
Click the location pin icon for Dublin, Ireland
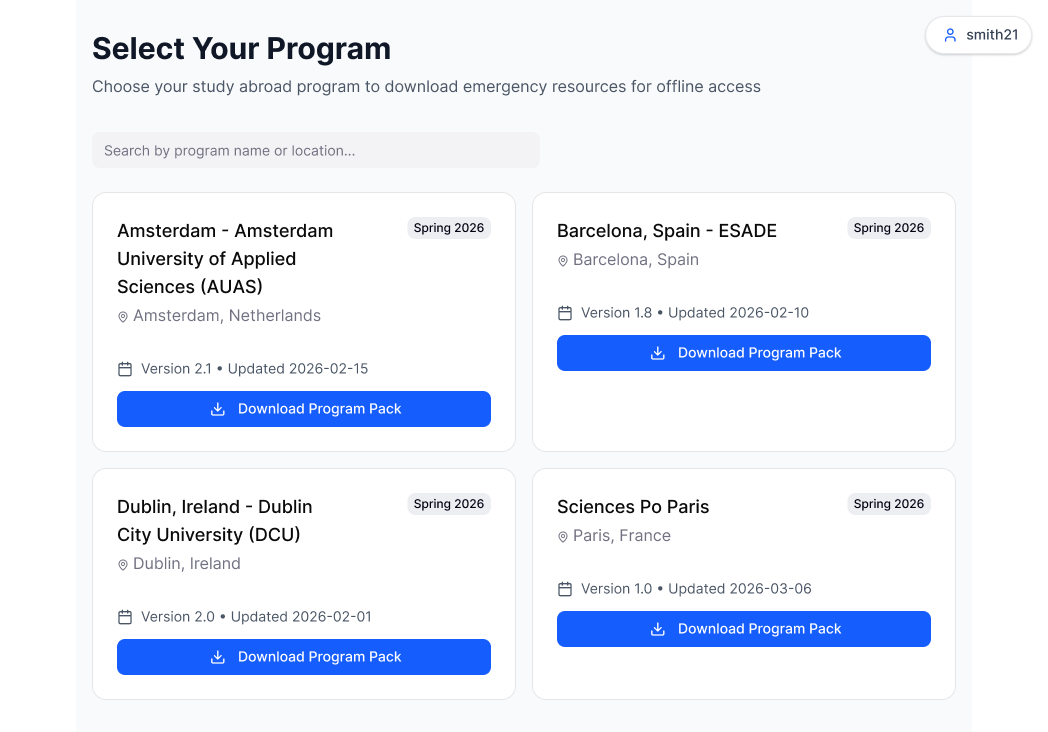tap(123, 564)
